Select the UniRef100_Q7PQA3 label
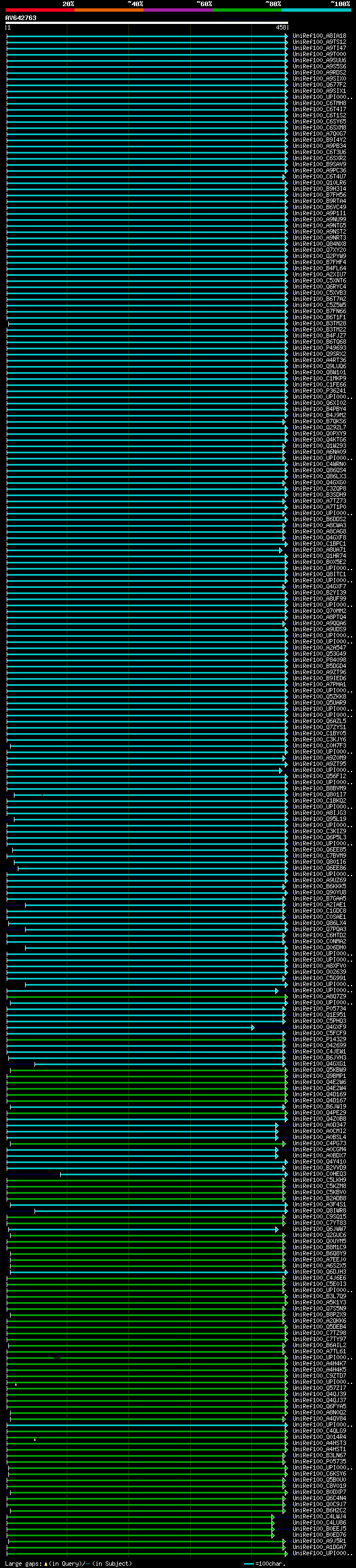Viewport: 356px width, 1568px height. [319, 929]
